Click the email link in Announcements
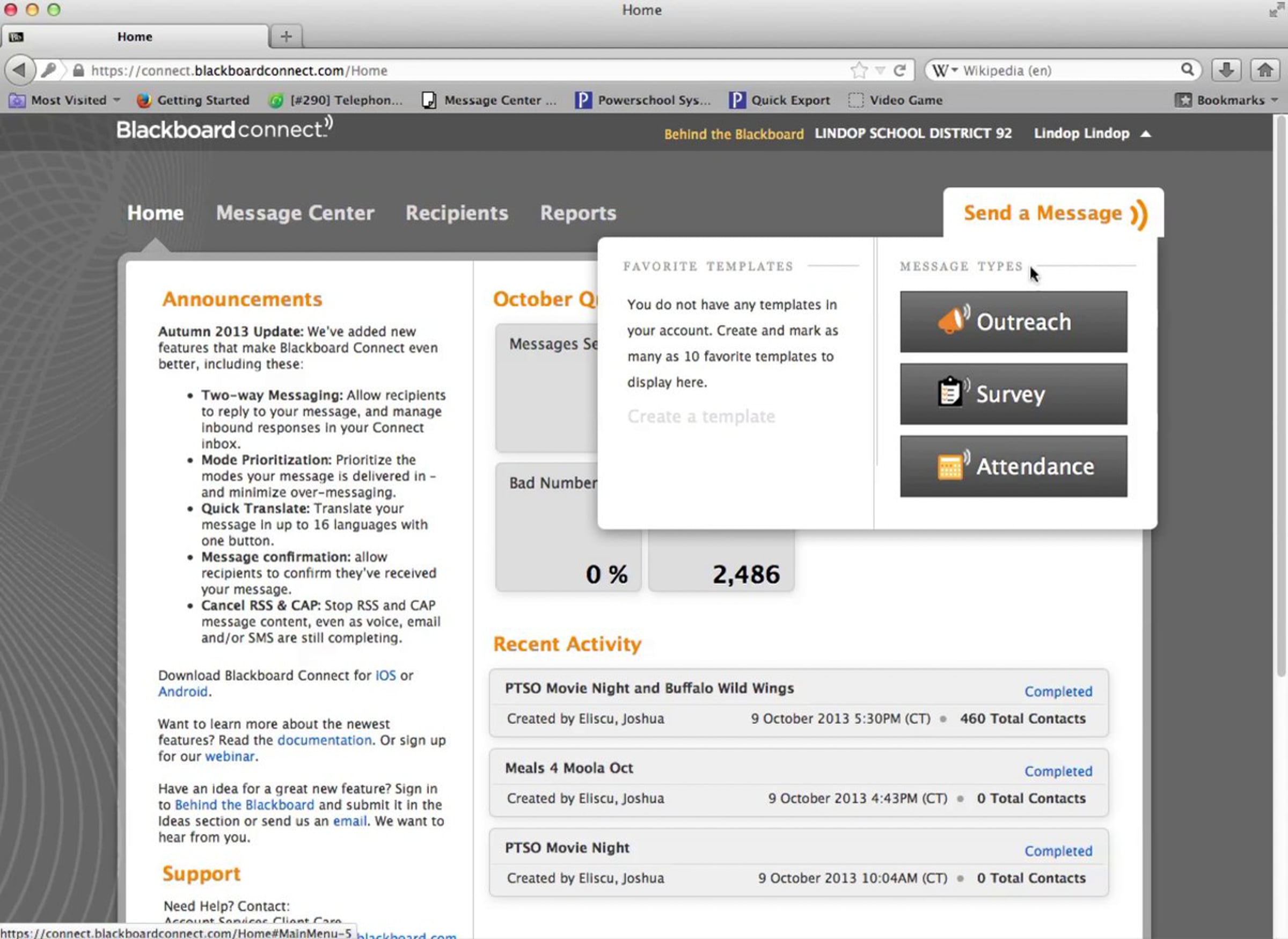Image resolution: width=1288 pixels, height=939 pixels. (349, 821)
